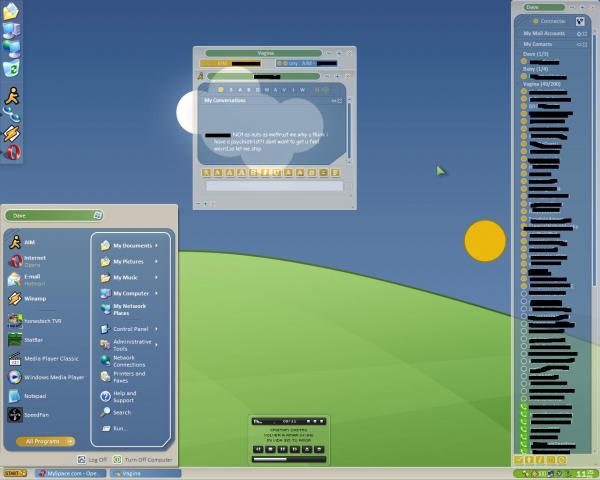Screen dimensions: 600x480
Task: Switch to the orange AIM chat tab
Action: coord(230,63)
